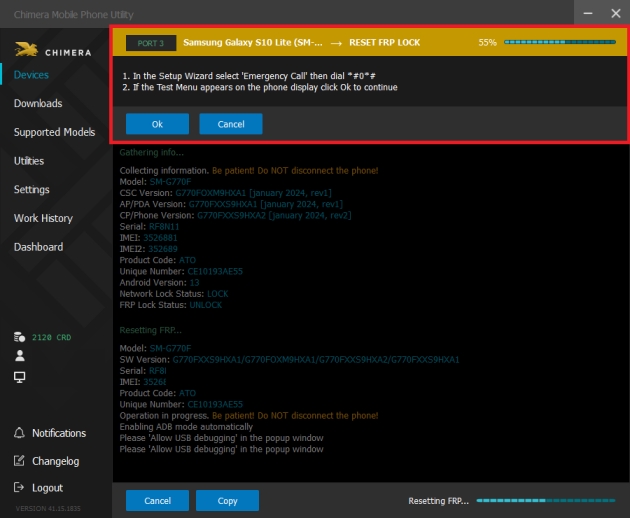
Task: Select CSC Version G770FOXM9HXA1 line
Action: click(225, 193)
